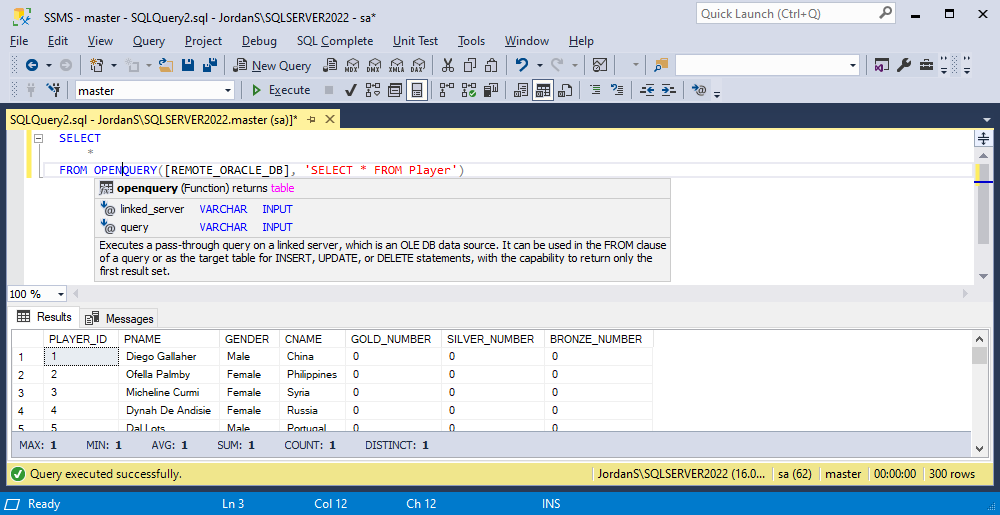
Task: Click the editor horizontal scrollbar track
Action: pos(520,294)
